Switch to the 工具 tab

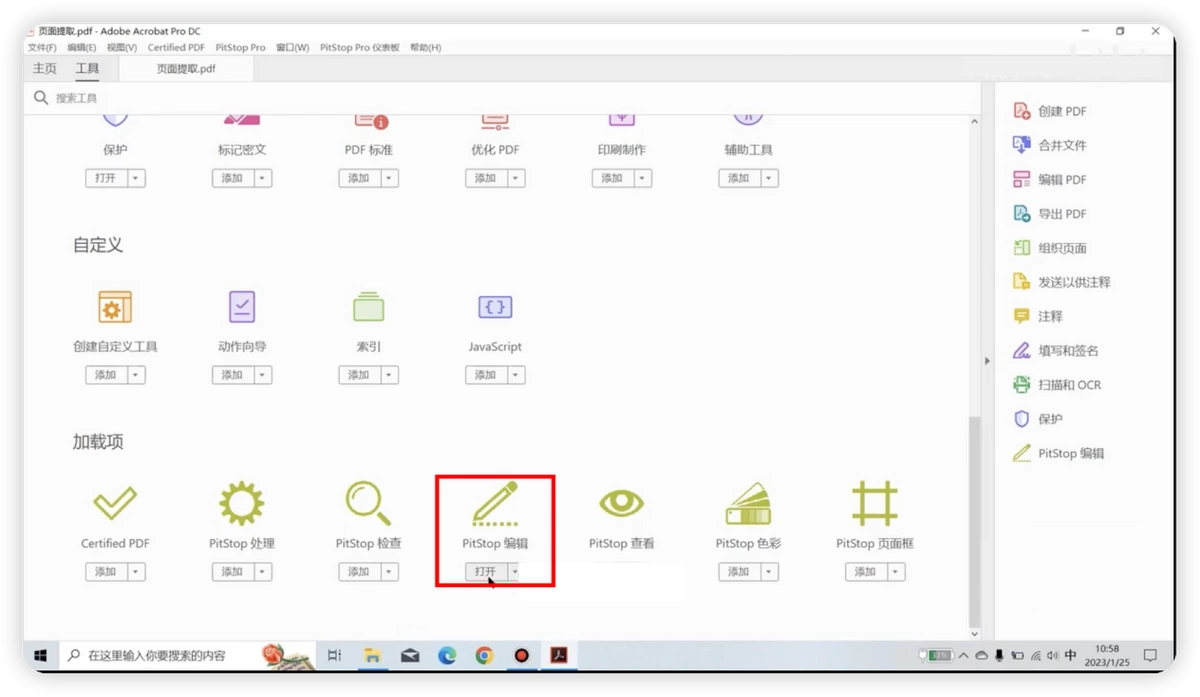pos(88,69)
